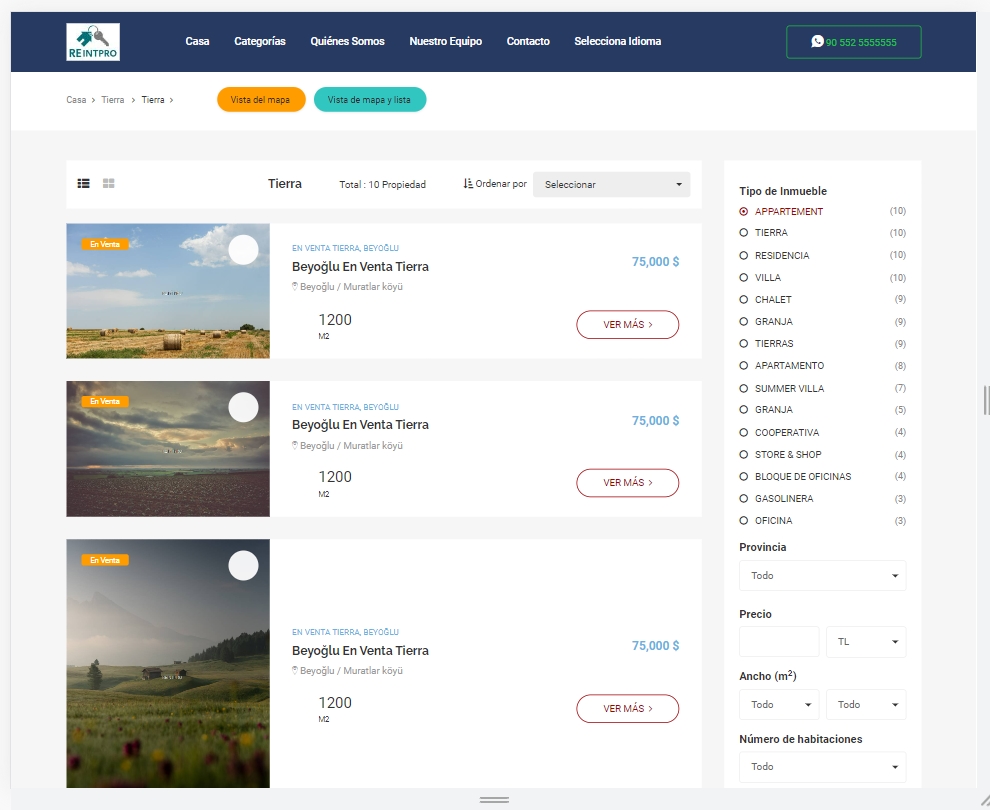
Task: Click En Venta badge on third listing
Action: pyautogui.click(x=105, y=560)
